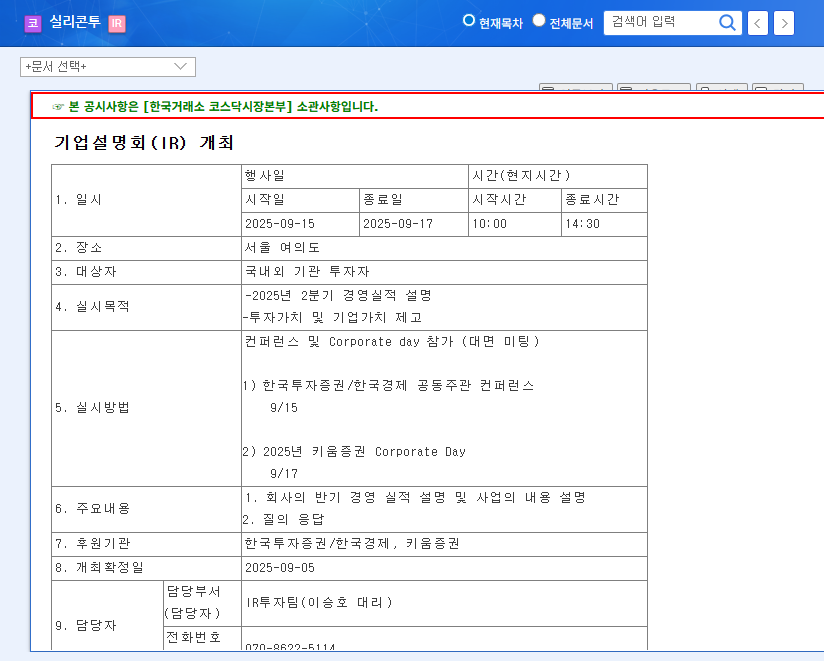This screenshot has width=824, height=661.
Task: Click the 2025년 키움증권 Corporate Day line
Action: tap(354, 452)
